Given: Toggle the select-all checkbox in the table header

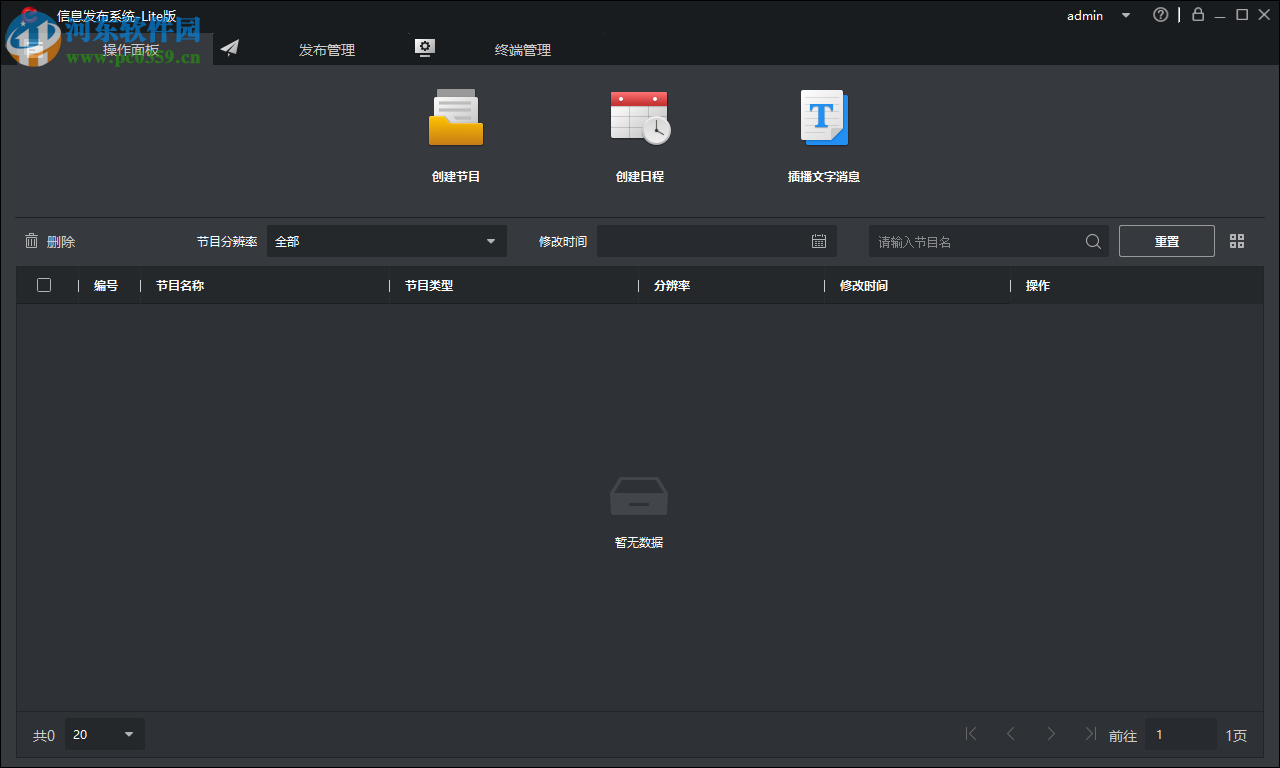Looking at the screenshot, I should [x=44, y=285].
